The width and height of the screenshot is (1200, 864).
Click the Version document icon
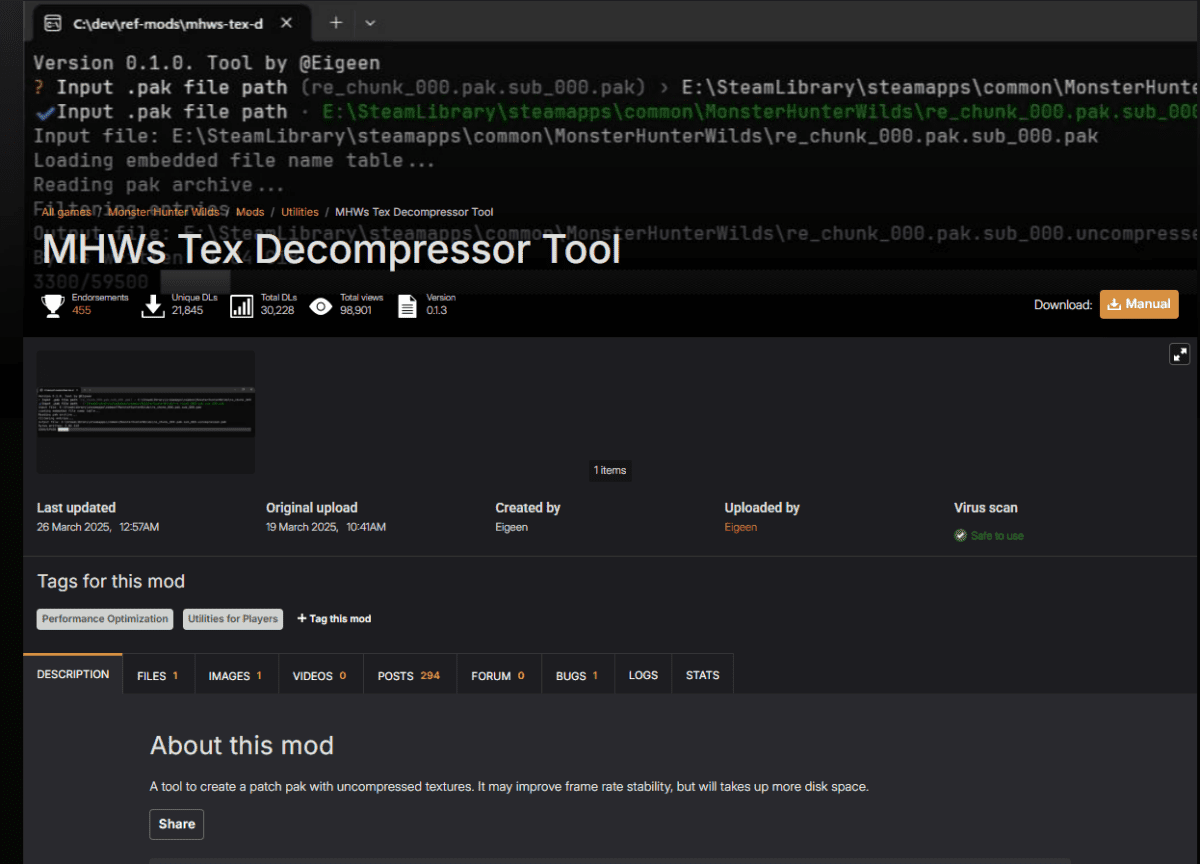[x=407, y=306]
